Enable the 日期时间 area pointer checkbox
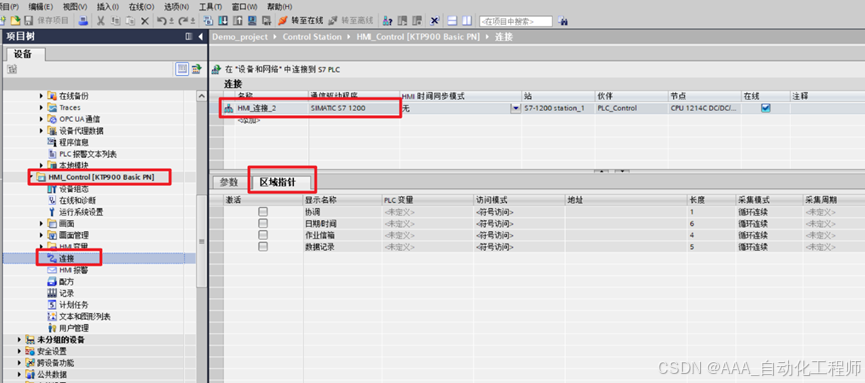The image size is (865, 383). pyautogui.click(x=263, y=223)
